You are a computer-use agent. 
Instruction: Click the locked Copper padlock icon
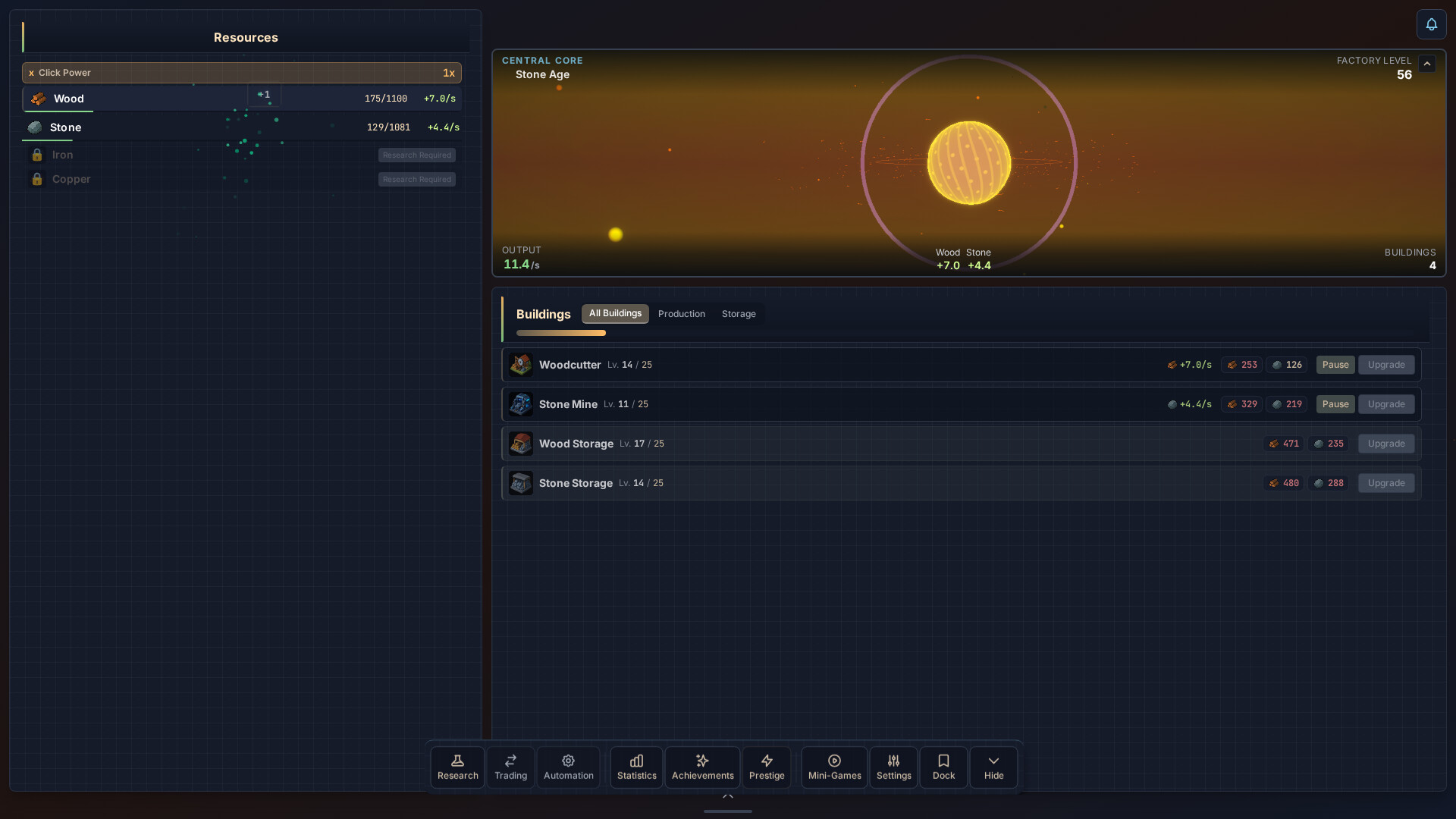pos(36,179)
